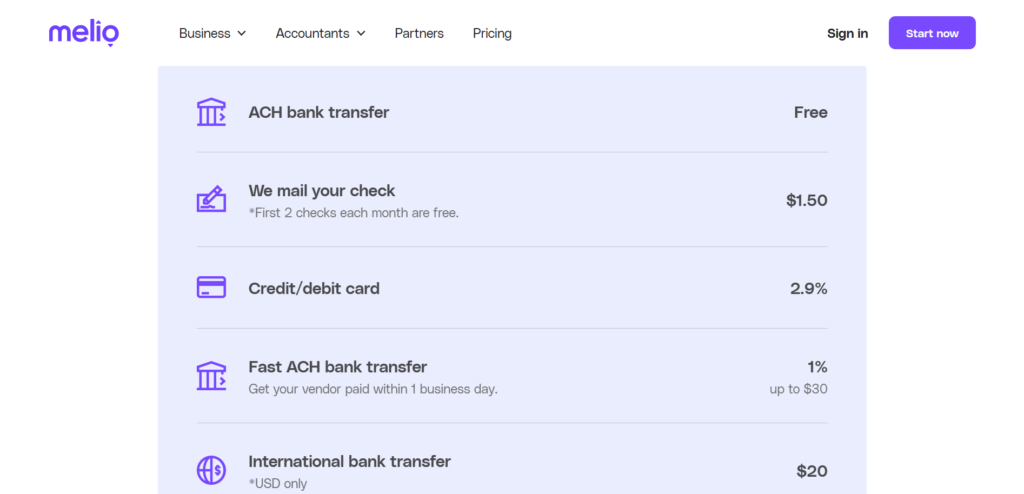1024x494 pixels.
Task: Click the ACH bank transfer bank icon
Action: coord(211,112)
